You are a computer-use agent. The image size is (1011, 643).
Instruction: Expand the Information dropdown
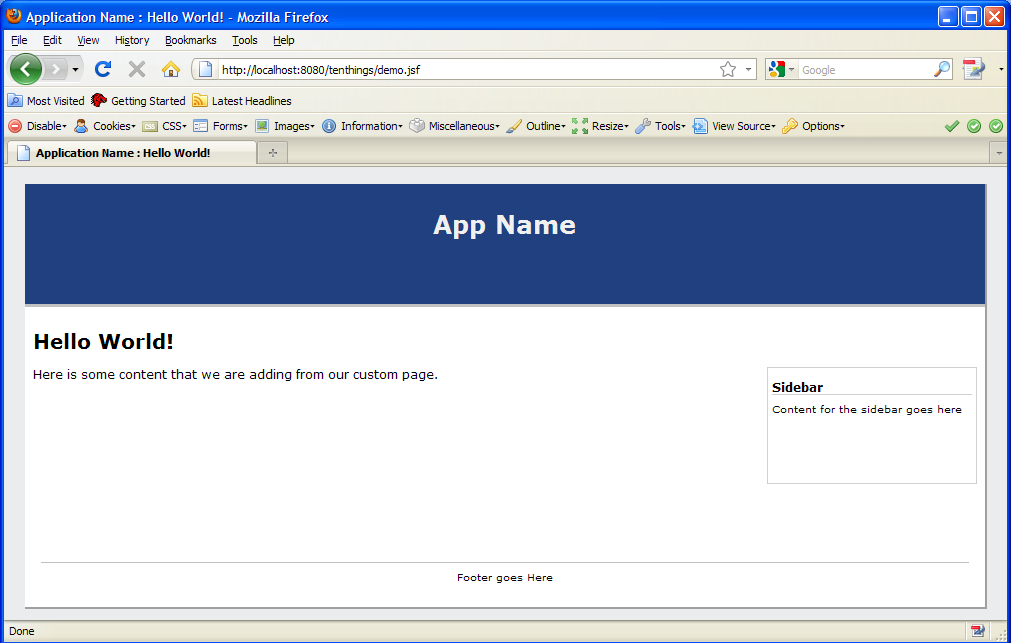(x=371, y=126)
